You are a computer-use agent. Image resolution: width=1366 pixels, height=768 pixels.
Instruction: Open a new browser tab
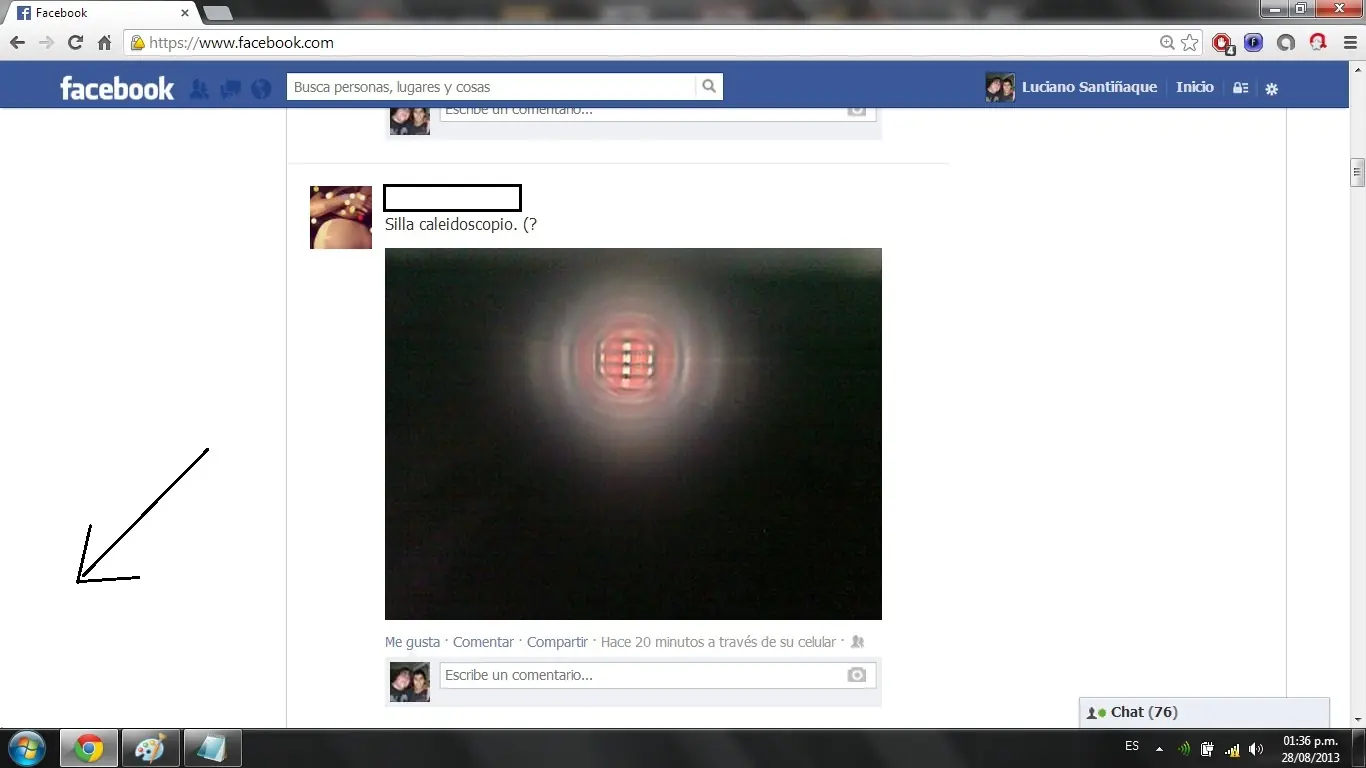pyautogui.click(x=218, y=13)
